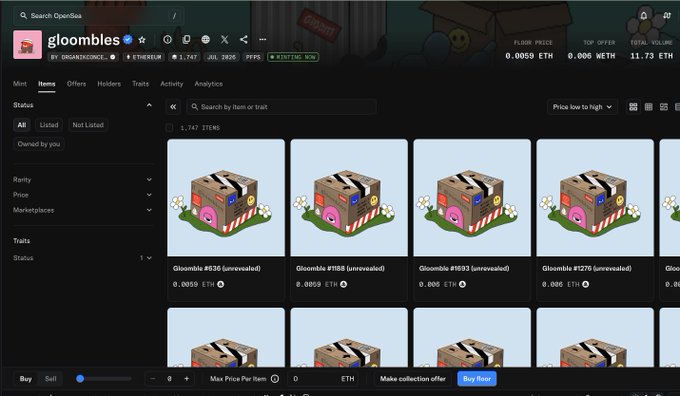Open the Gloomble #1188 thumbnail
The image size is (680, 396).
click(x=349, y=197)
